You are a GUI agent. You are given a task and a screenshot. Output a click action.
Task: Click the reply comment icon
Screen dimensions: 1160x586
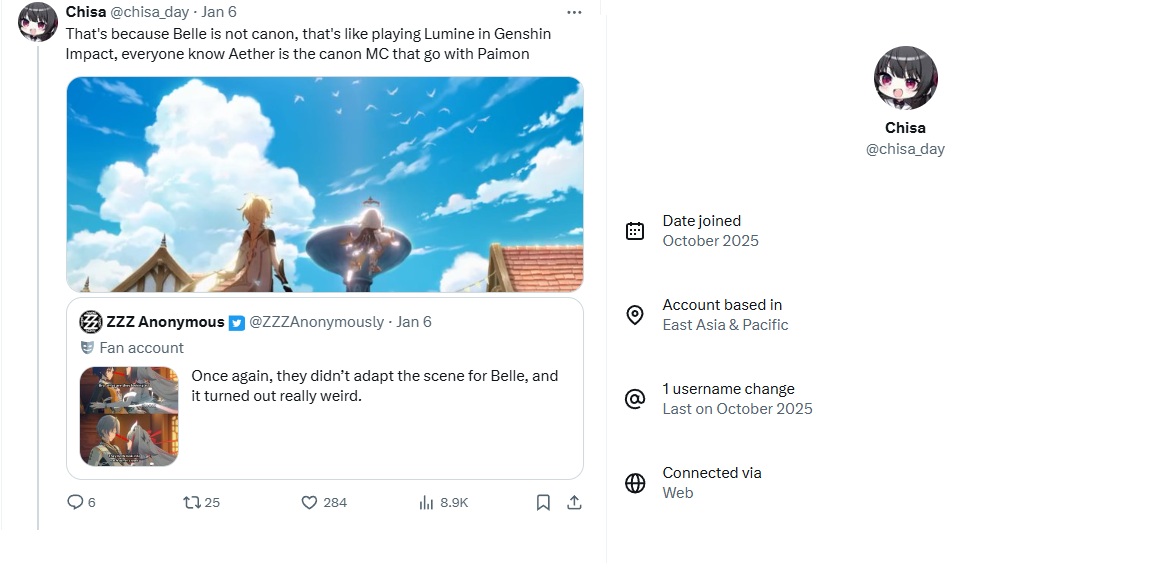point(75,502)
